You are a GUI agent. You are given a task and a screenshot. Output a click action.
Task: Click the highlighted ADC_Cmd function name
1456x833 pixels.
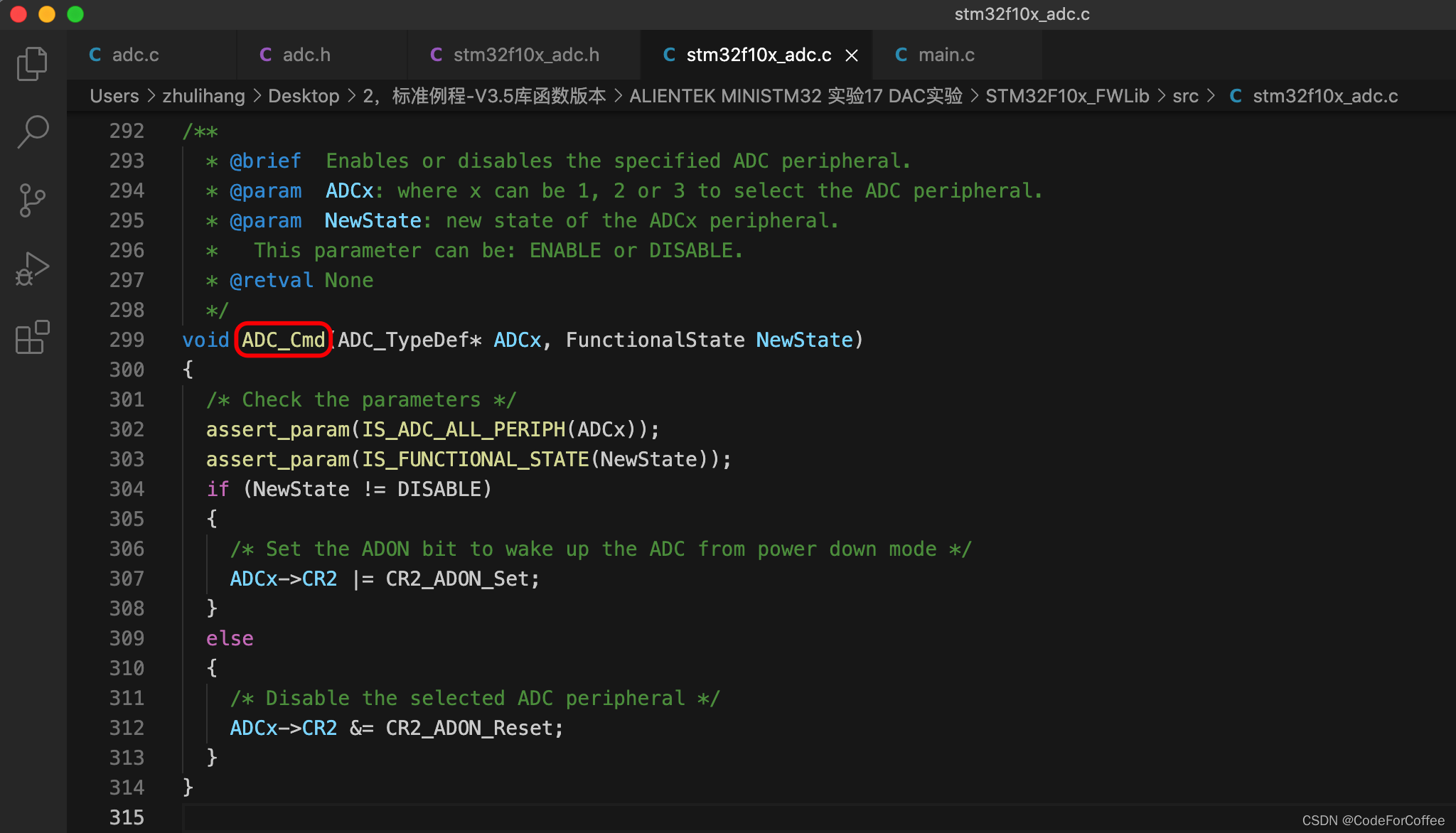(x=282, y=340)
